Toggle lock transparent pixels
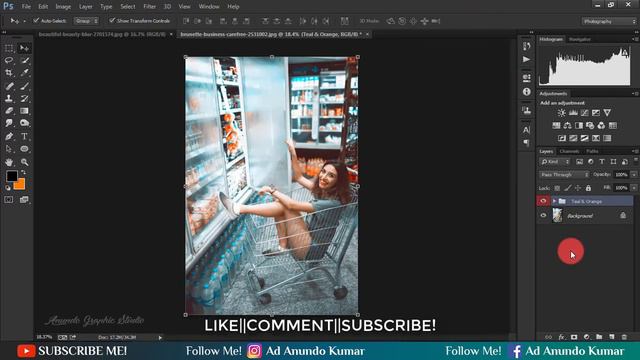Image resolution: width=640 pixels, height=360 pixels. click(x=557, y=188)
